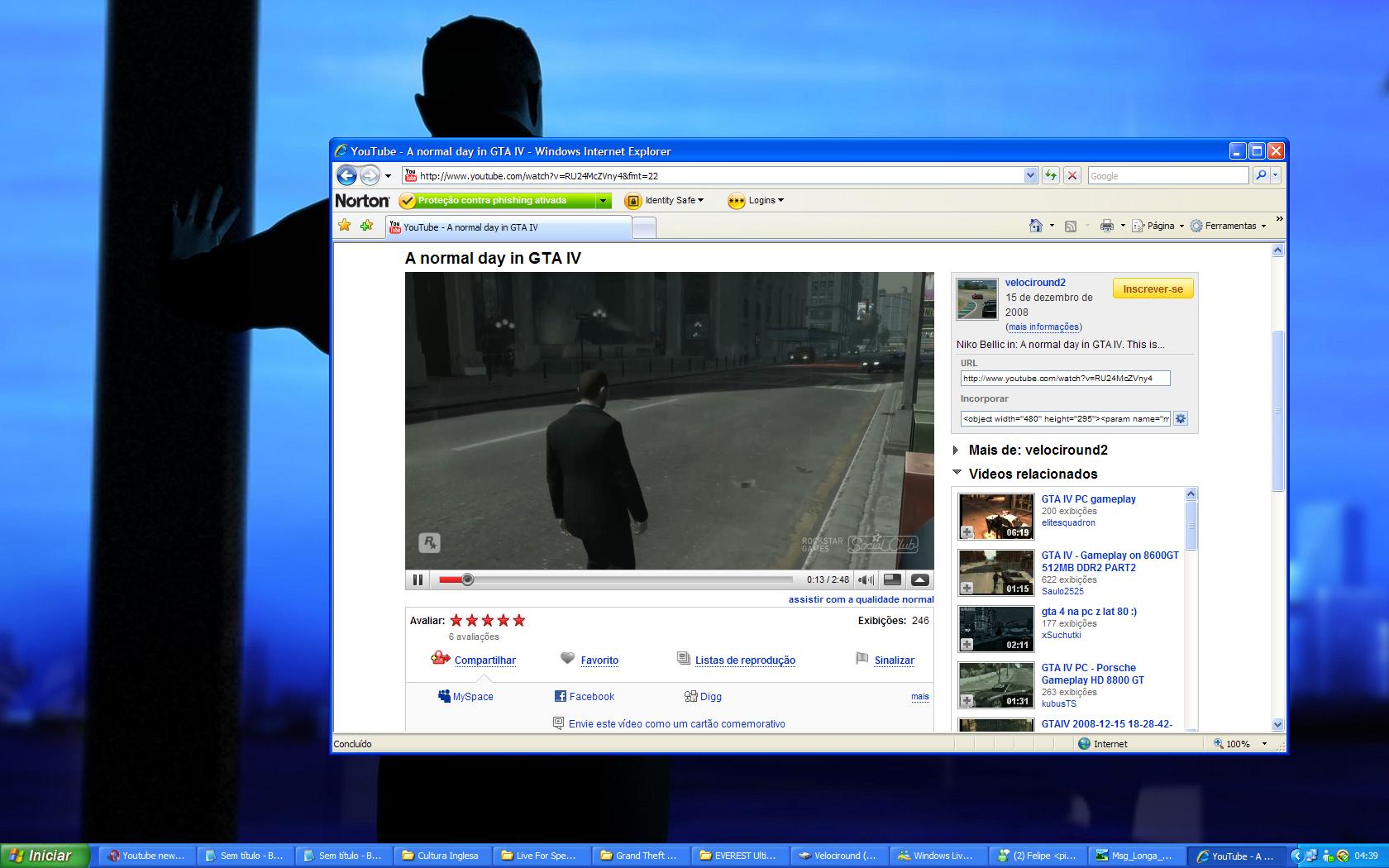Click the RSS feeds icon
The height and width of the screenshot is (868, 1389).
pos(1071,226)
